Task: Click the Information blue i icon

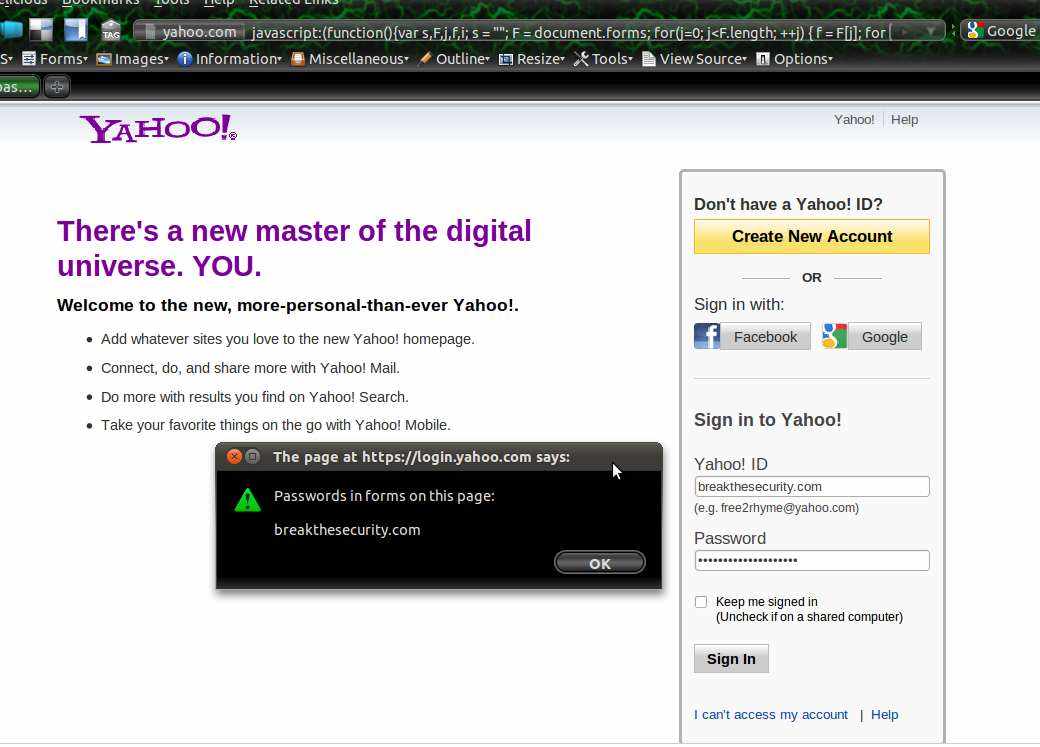Action: pyautogui.click(x=185, y=59)
